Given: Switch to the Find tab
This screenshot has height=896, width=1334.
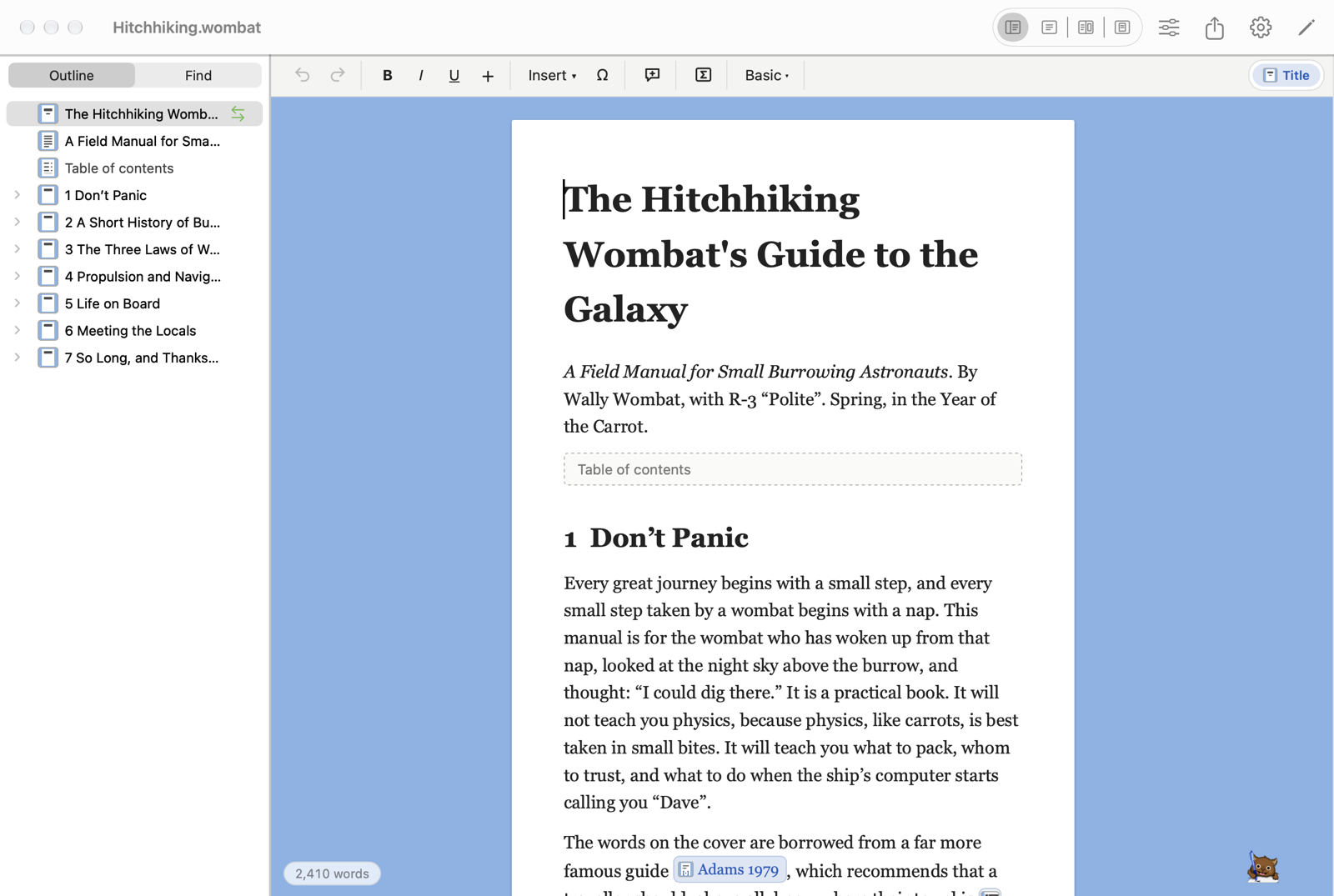Looking at the screenshot, I should pos(198,75).
